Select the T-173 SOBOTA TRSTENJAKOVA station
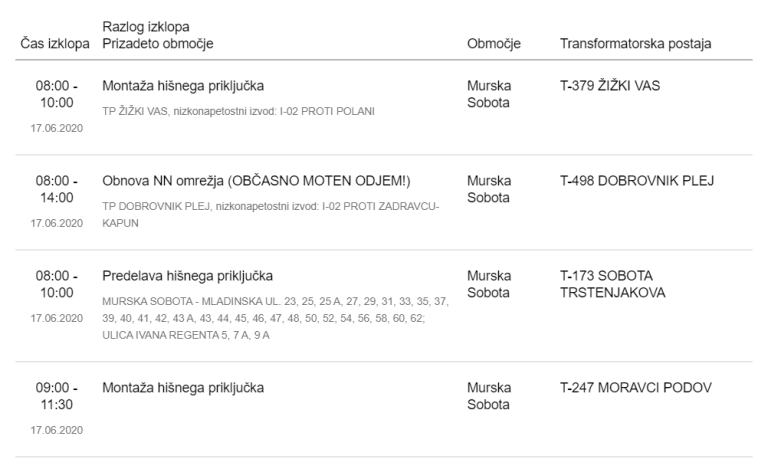The image size is (768, 469). 612,284
